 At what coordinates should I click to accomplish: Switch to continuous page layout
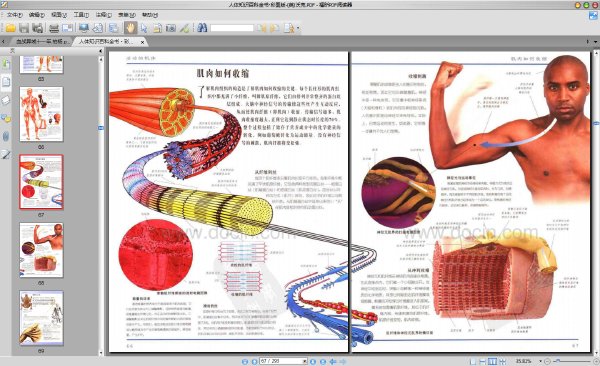point(483,361)
